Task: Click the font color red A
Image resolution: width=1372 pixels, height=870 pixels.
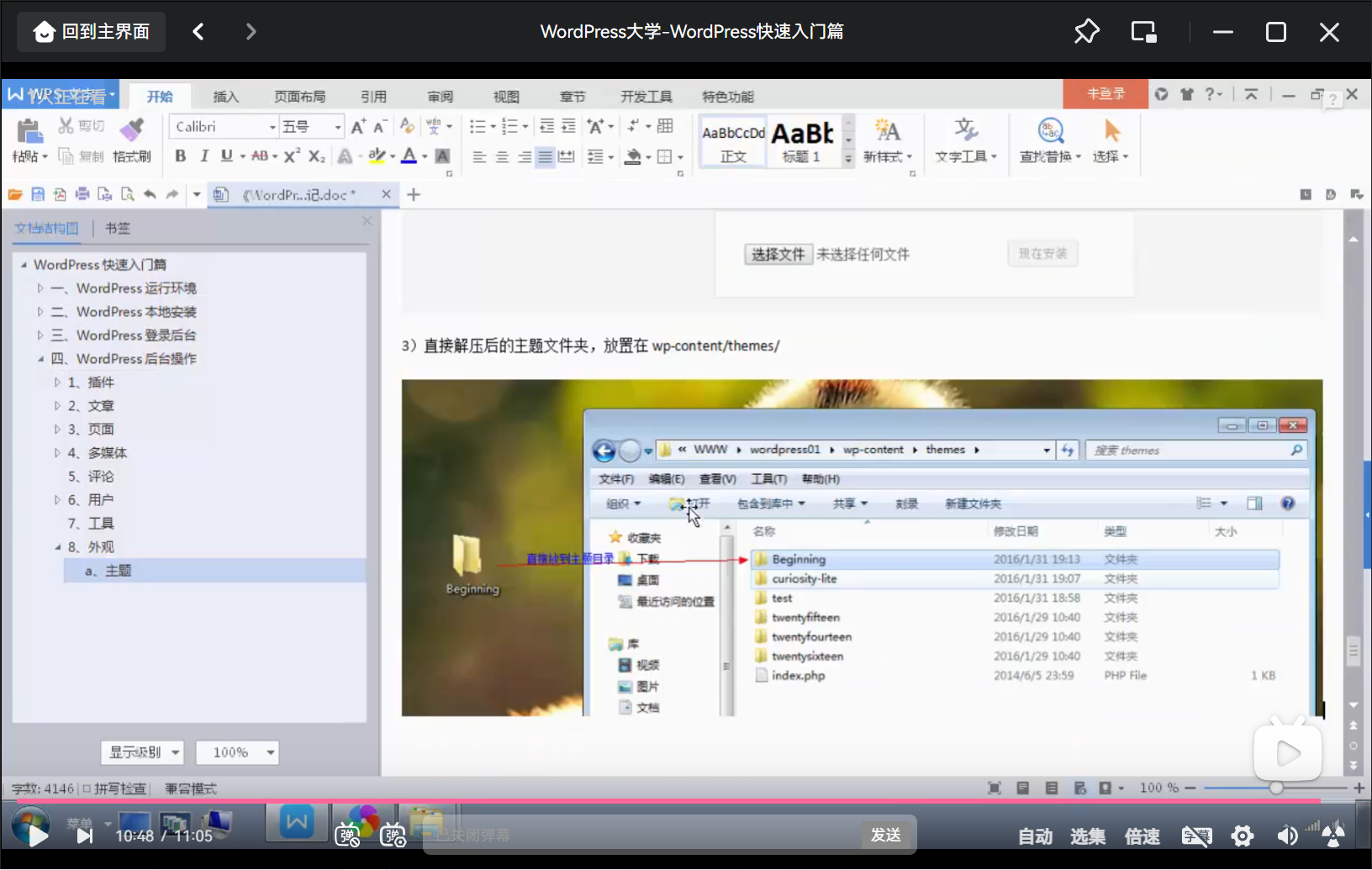Action: coord(409,156)
